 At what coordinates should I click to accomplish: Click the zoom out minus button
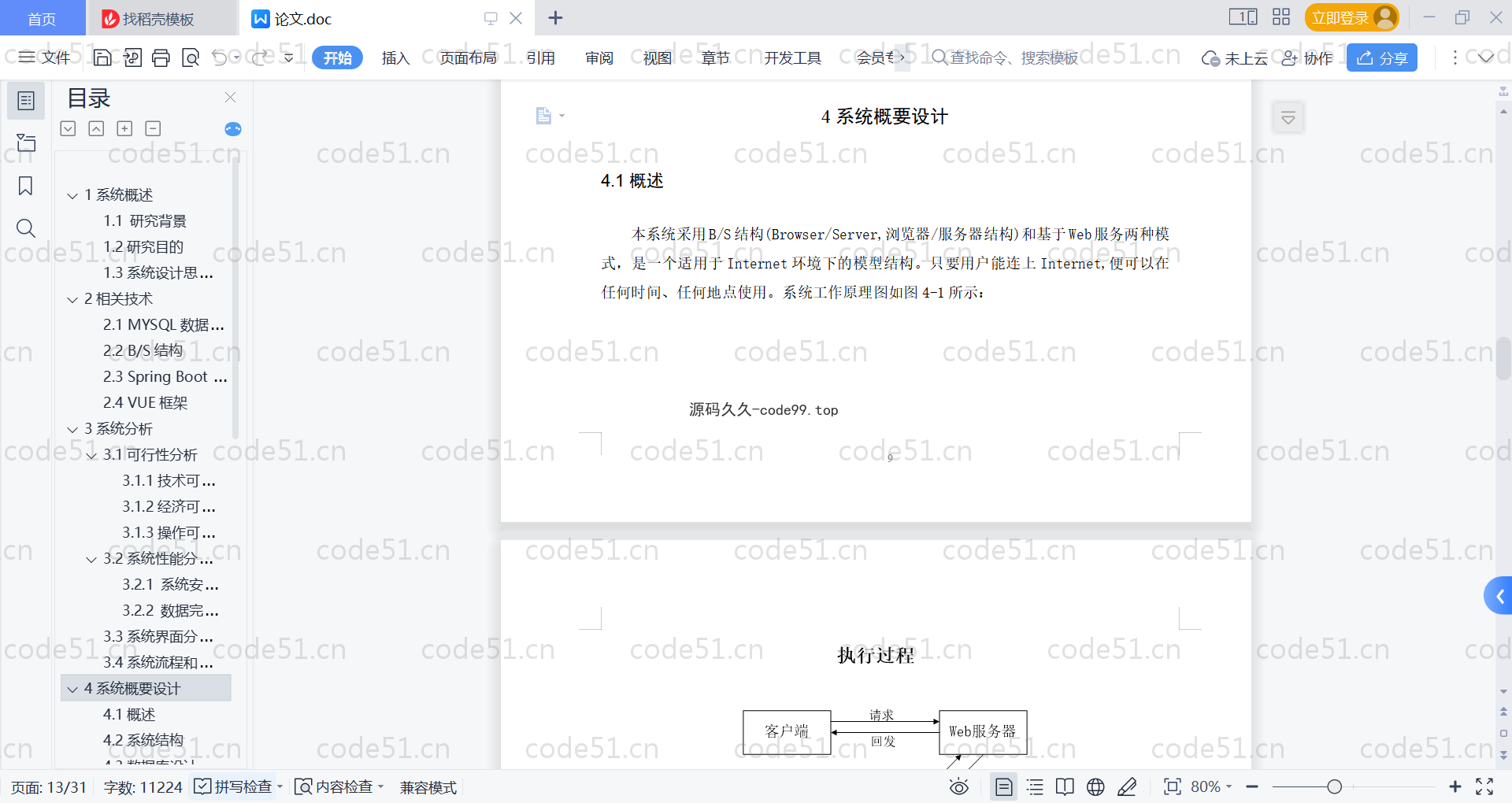point(1252,786)
